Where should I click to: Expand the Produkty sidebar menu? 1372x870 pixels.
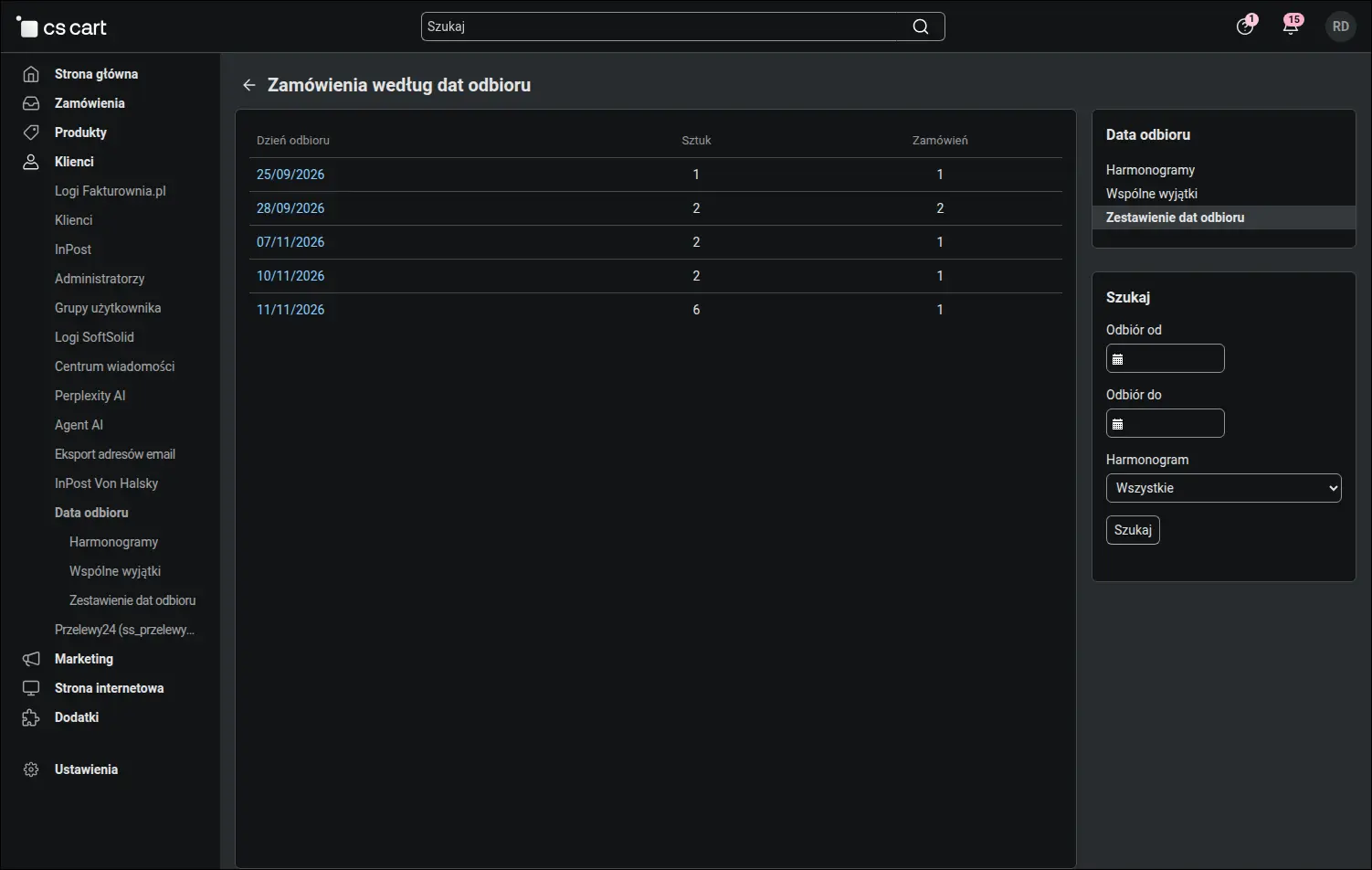click(x=80, y=133)
